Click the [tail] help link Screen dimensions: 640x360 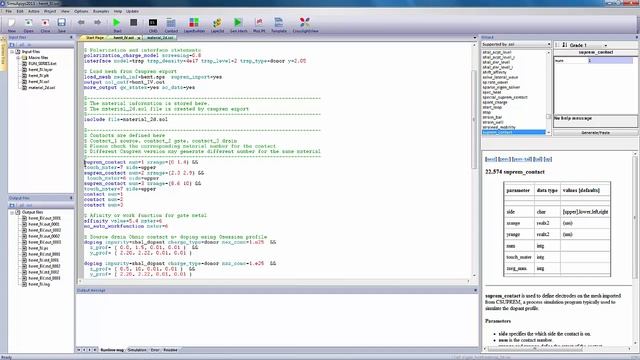[x=538, y=159]
